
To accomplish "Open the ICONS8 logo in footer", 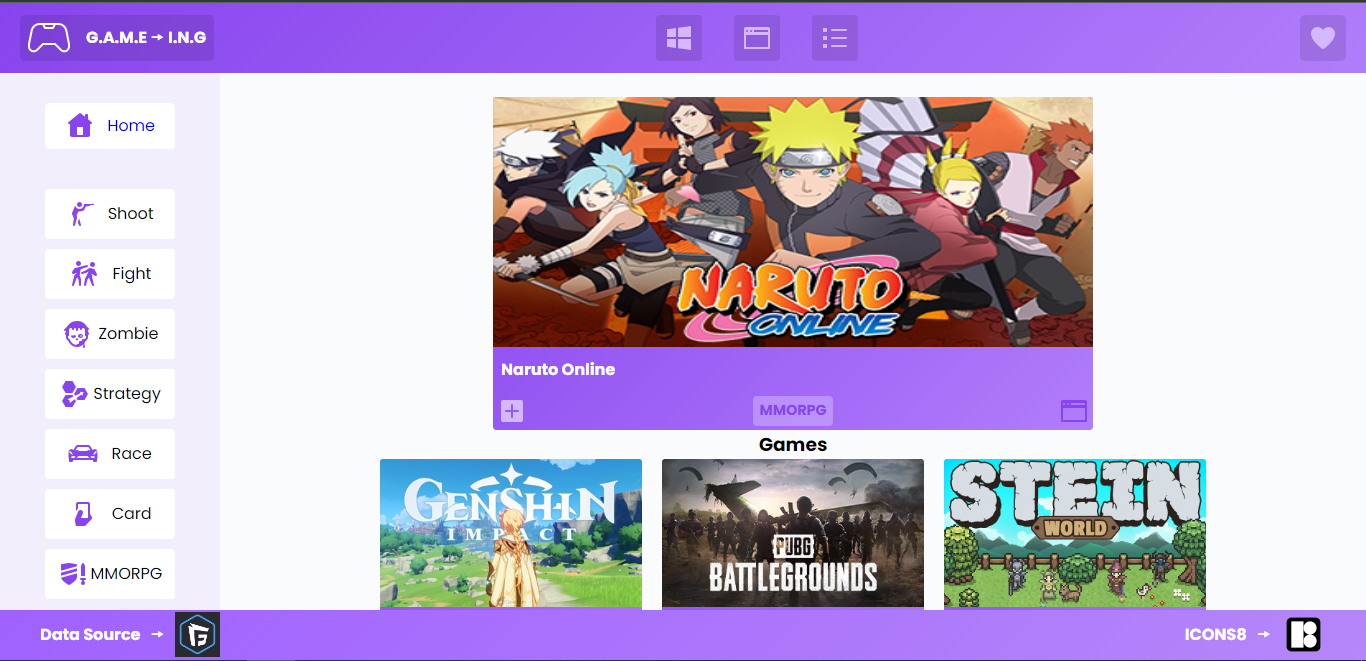I will 1304,635.
